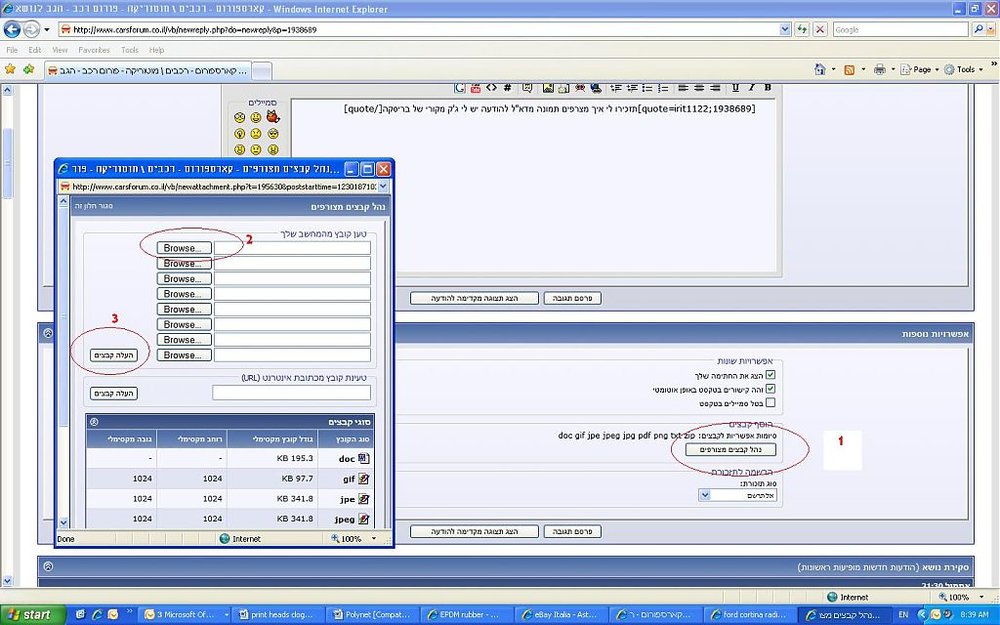
Task: Collapse the 'סוגי קבצים' table in popup
Action: point(94,422)
